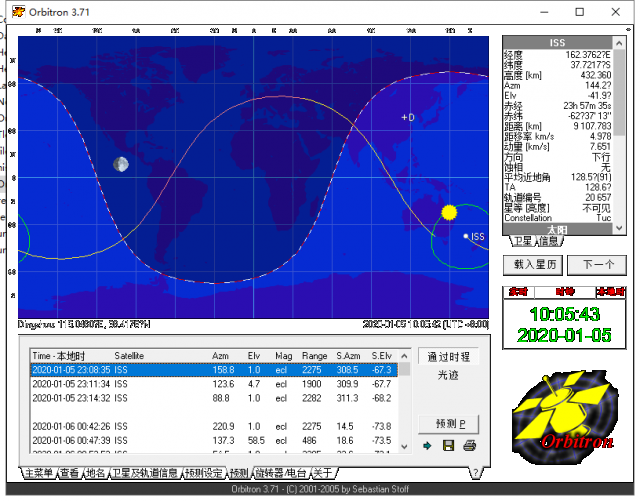
Task: Click the Elv column header
Action: click(x=253, y=356)
